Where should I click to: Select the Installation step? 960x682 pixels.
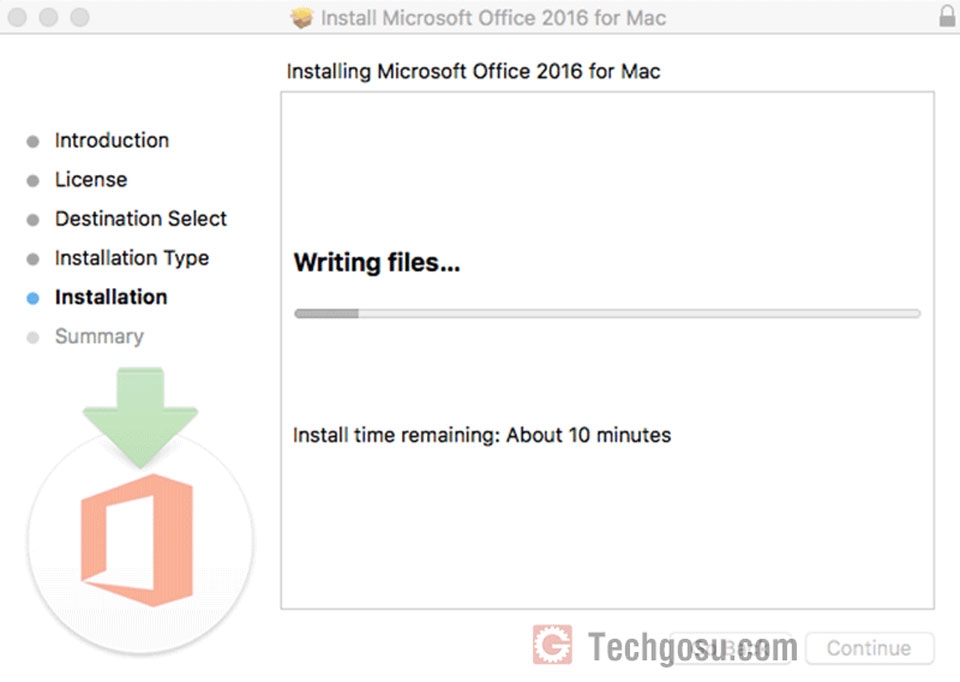coord(111,297)
